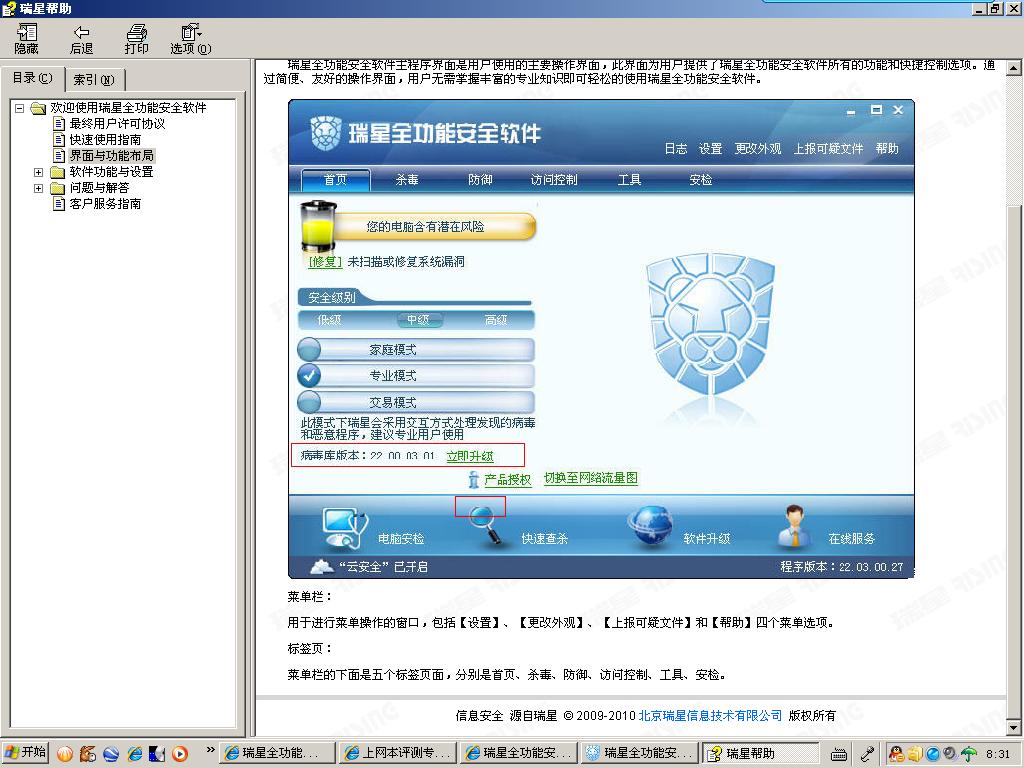Expand the 软件功能与设置 folder
The height and width of the screenshot is (768, 1024).
click(x=38, y=172)
